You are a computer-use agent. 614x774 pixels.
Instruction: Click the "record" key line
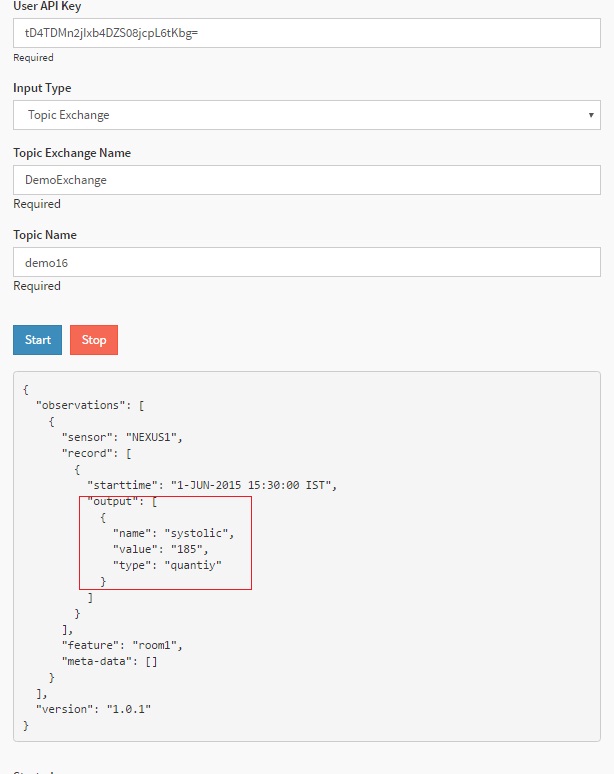tap(96, 453)
